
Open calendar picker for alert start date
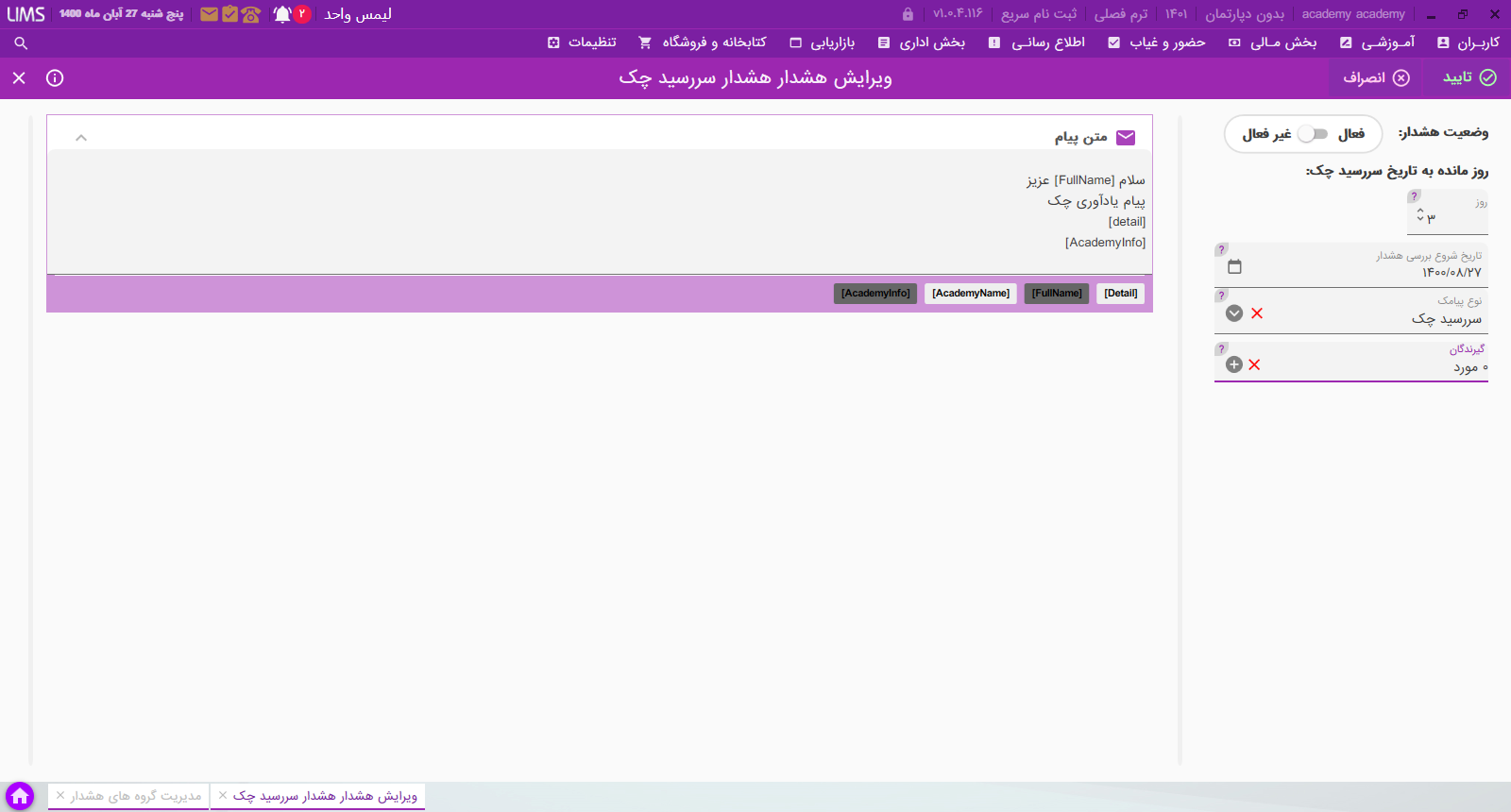[x=1234, y=266]
